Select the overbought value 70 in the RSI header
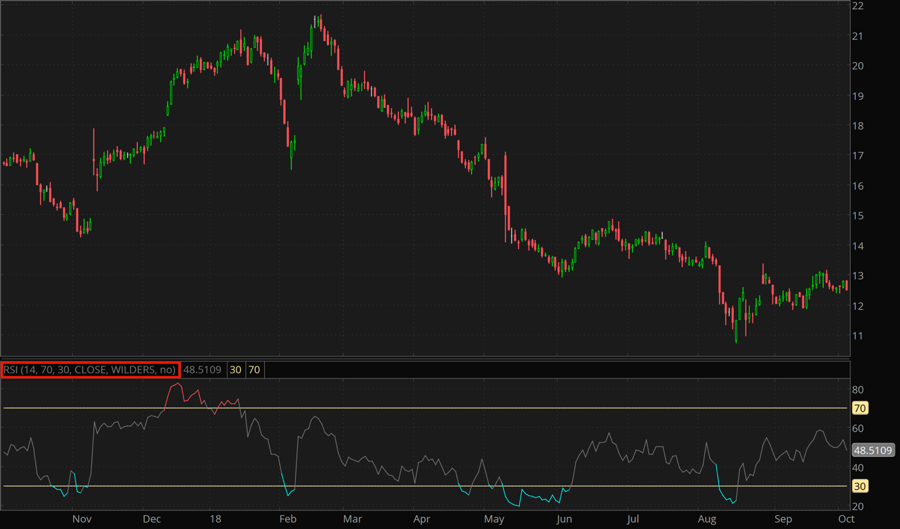The height and width of the screenshot is (529, 900). [254, 370]
